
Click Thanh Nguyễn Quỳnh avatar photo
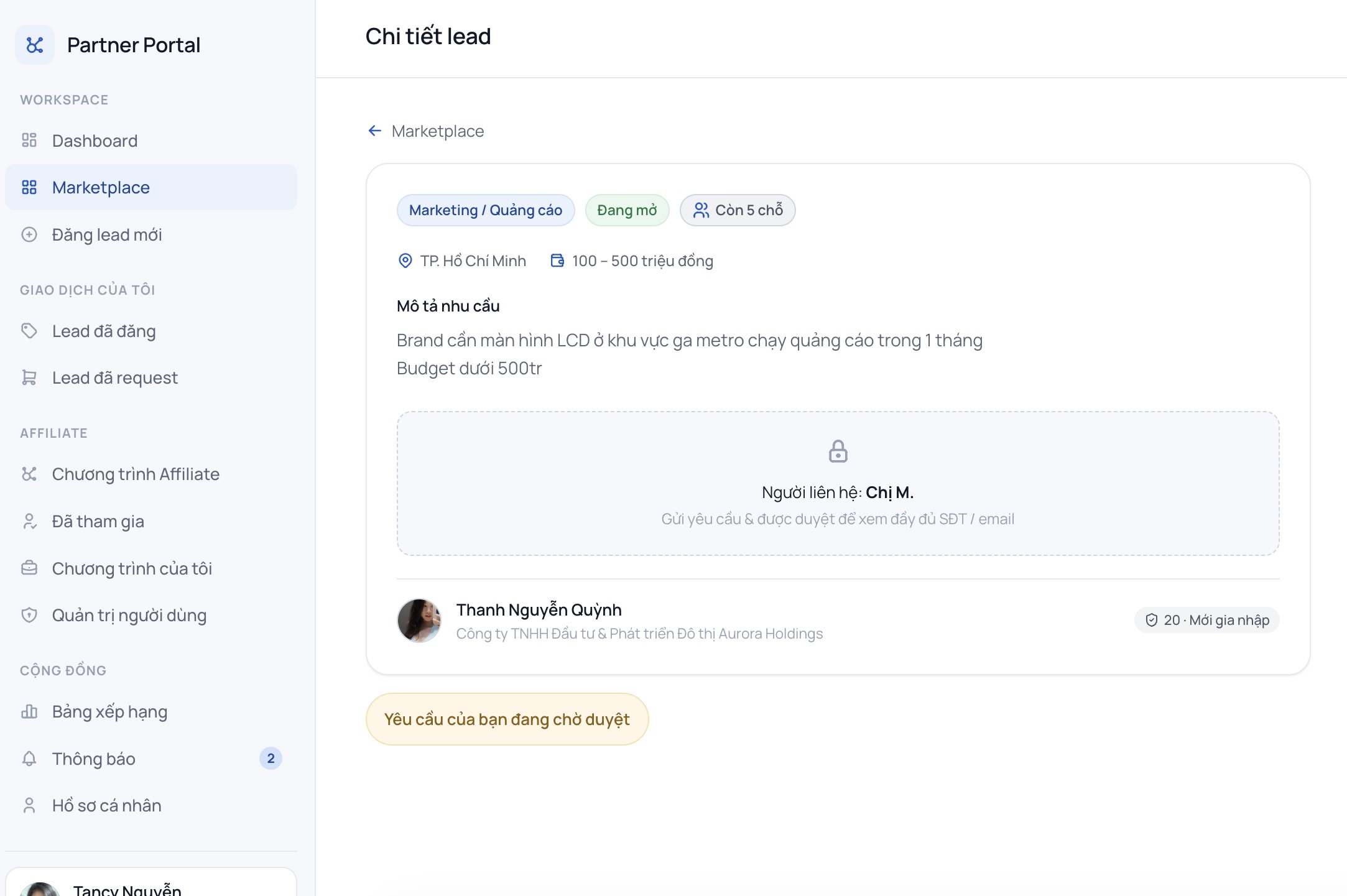pyautogui.click(x=419, y=620)
